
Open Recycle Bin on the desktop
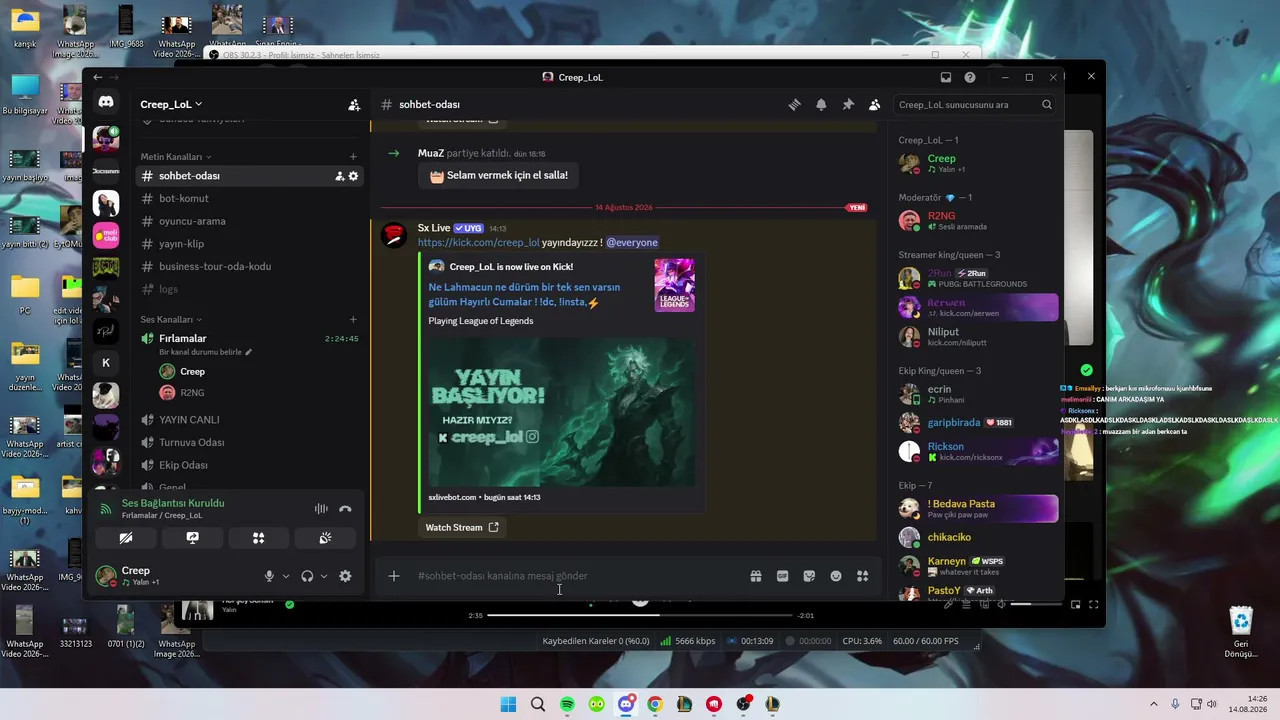pos(1241,632)
